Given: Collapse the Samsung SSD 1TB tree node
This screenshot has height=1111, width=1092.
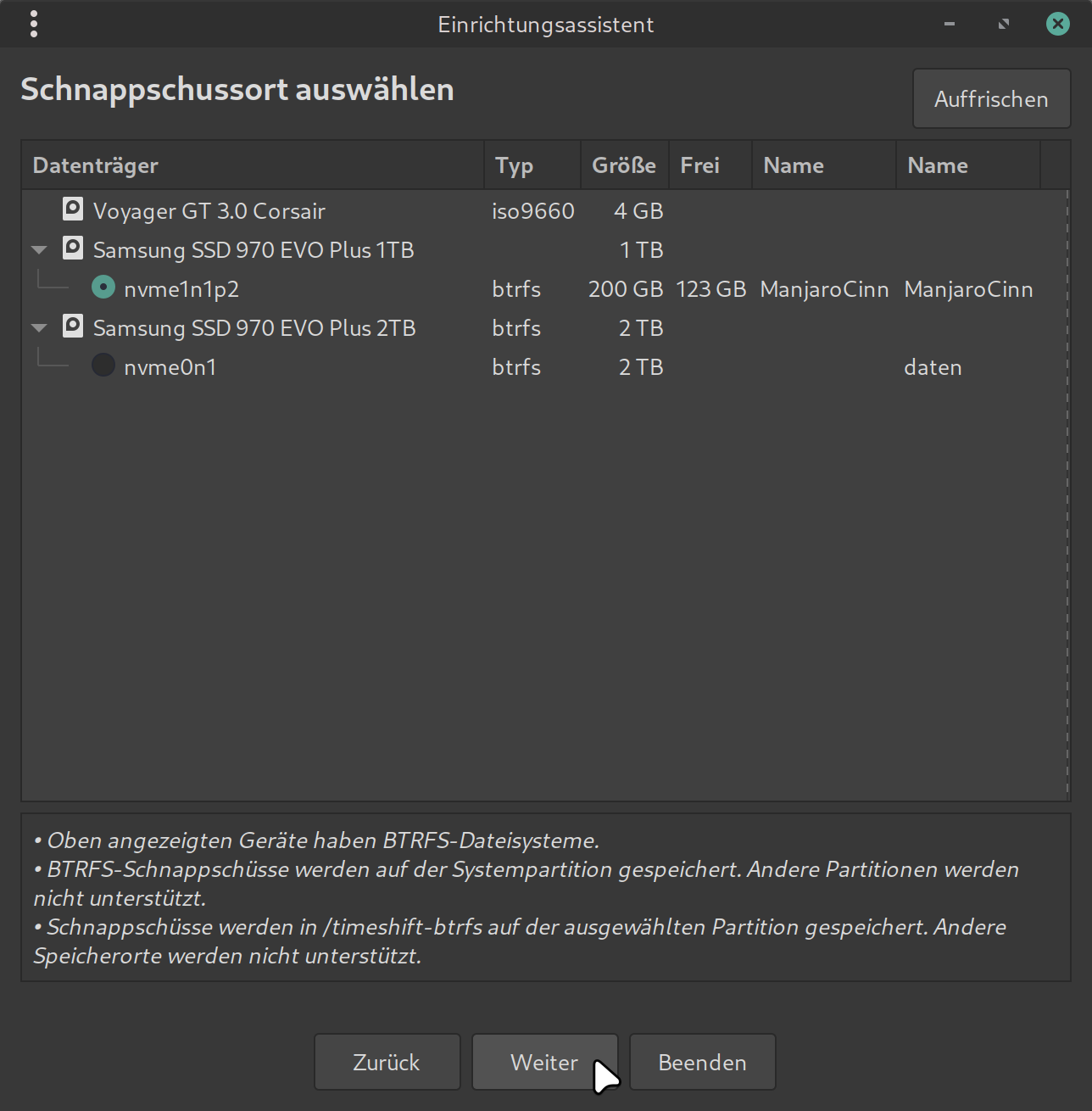Looking at the screenshot, I should (39, 250).
